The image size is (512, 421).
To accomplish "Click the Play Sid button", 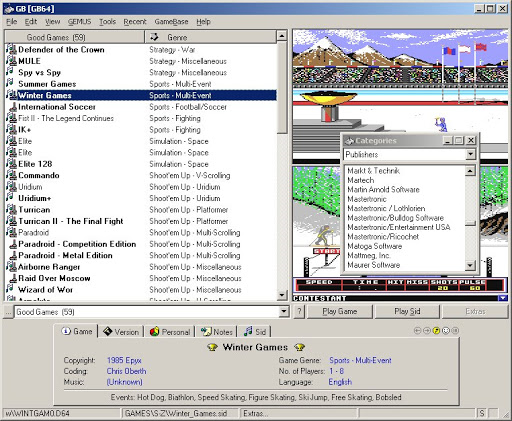I will (407, 312).
